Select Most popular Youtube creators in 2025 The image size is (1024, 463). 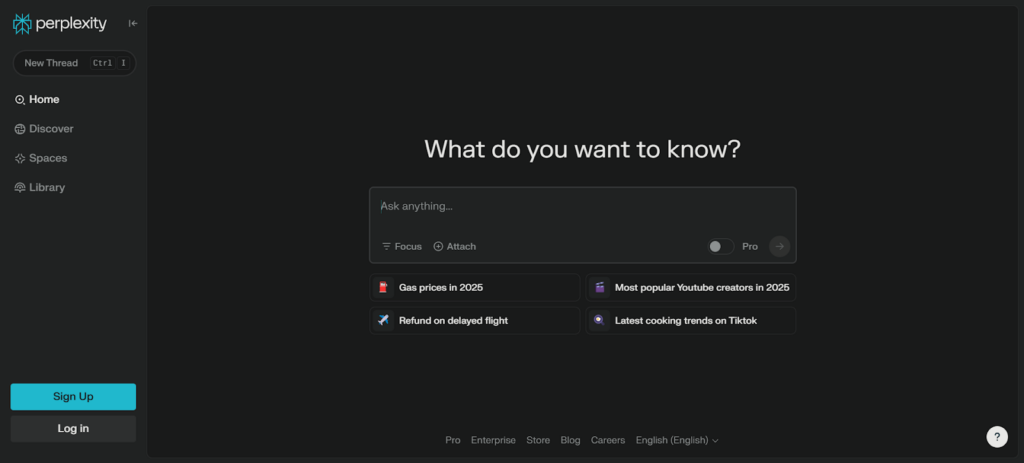(691, 287)
